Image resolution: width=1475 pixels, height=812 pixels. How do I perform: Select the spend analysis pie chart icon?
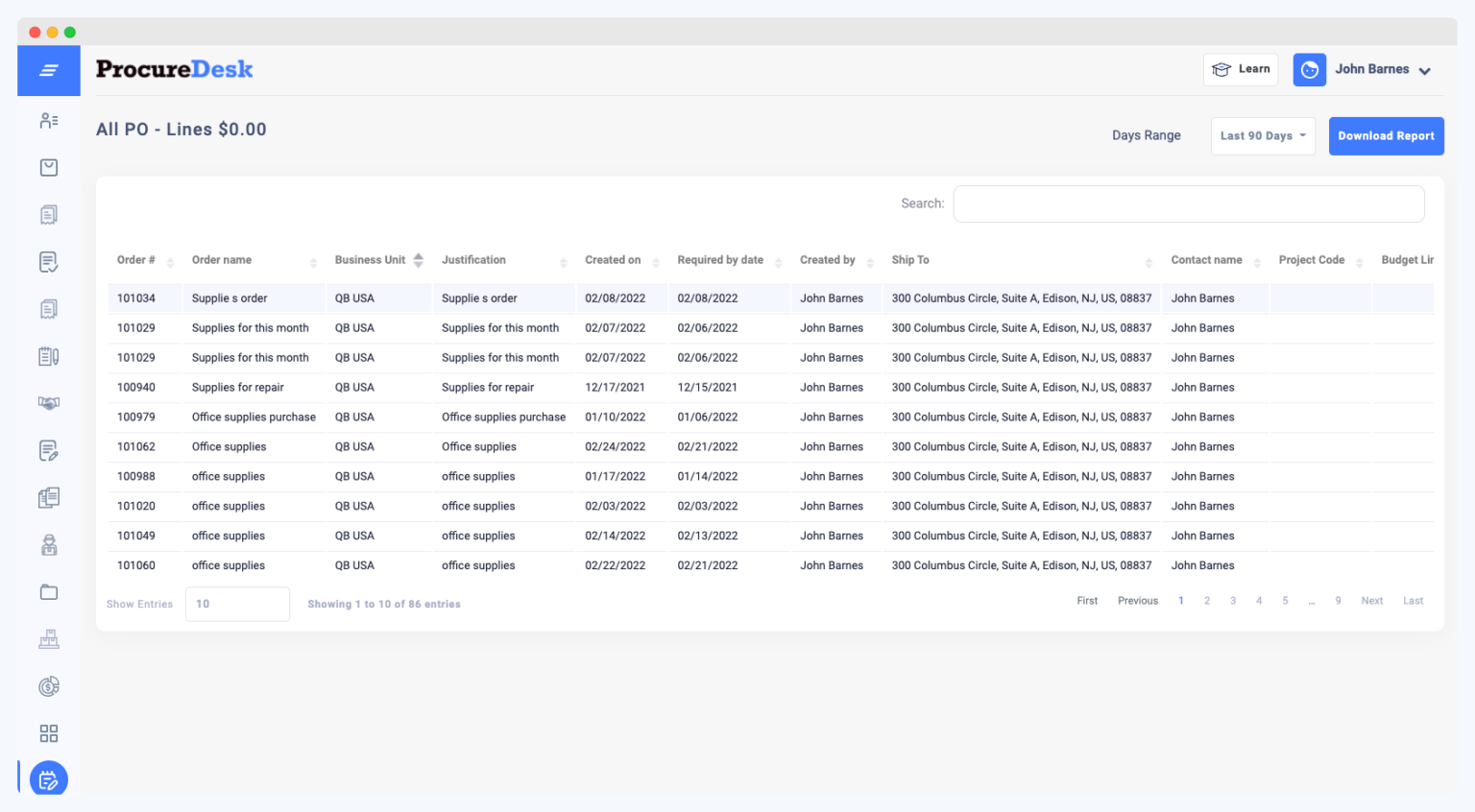click(48, 685)
